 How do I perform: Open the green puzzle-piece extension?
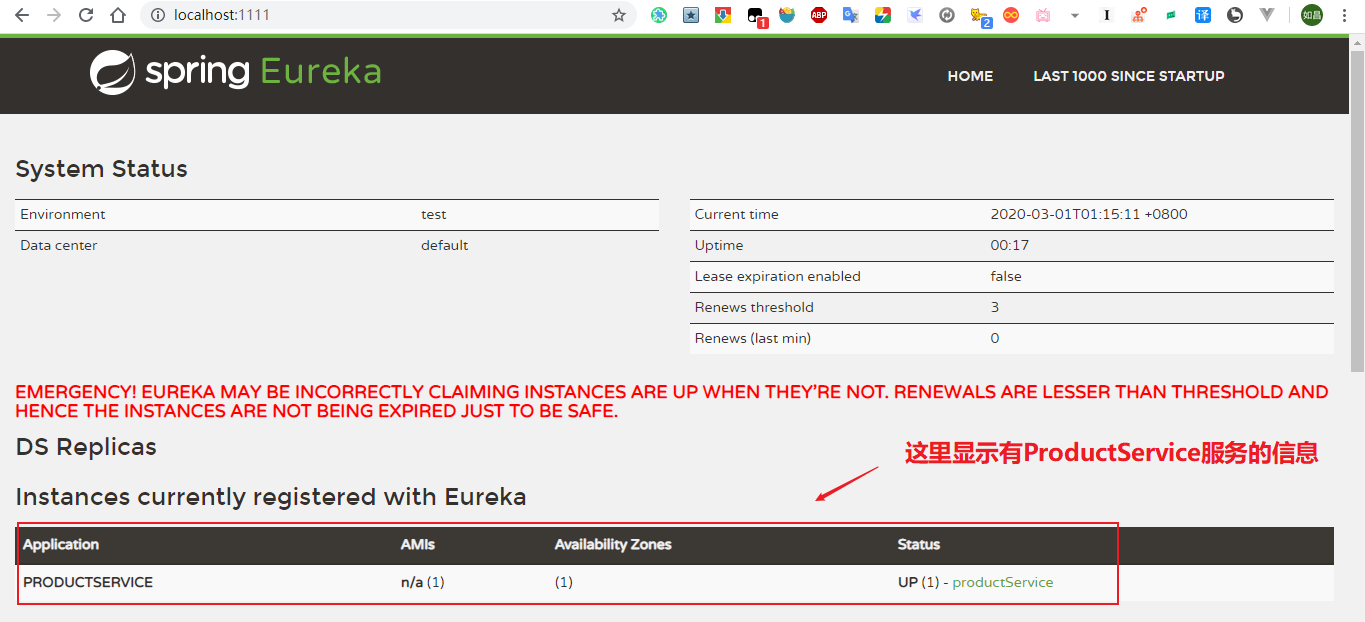coord(659,15)
